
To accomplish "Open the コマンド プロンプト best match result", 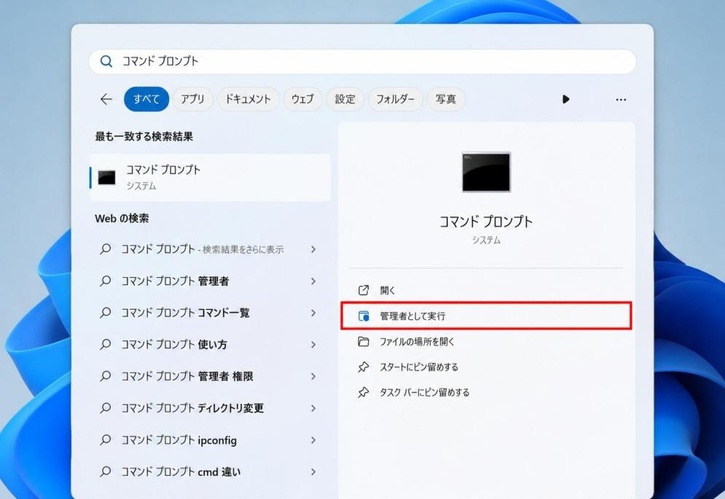I will (x=210, y=178).
